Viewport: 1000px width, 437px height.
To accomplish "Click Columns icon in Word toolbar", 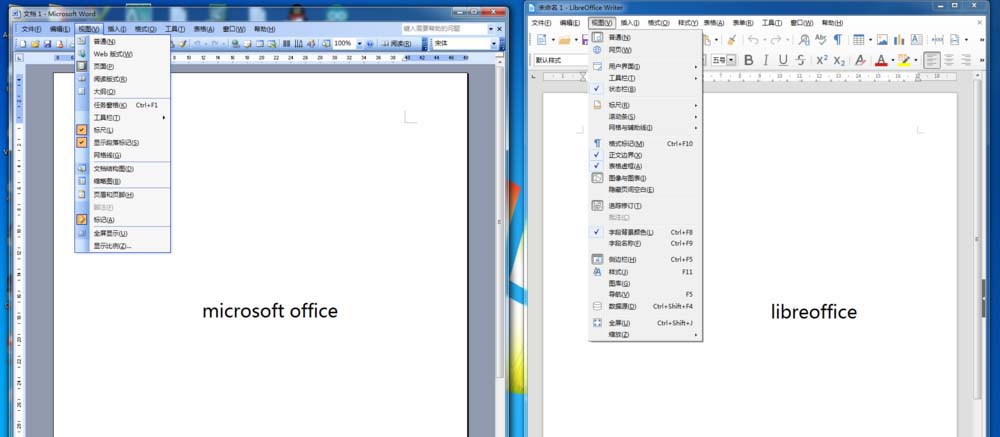I will click(x=286, y=44).
